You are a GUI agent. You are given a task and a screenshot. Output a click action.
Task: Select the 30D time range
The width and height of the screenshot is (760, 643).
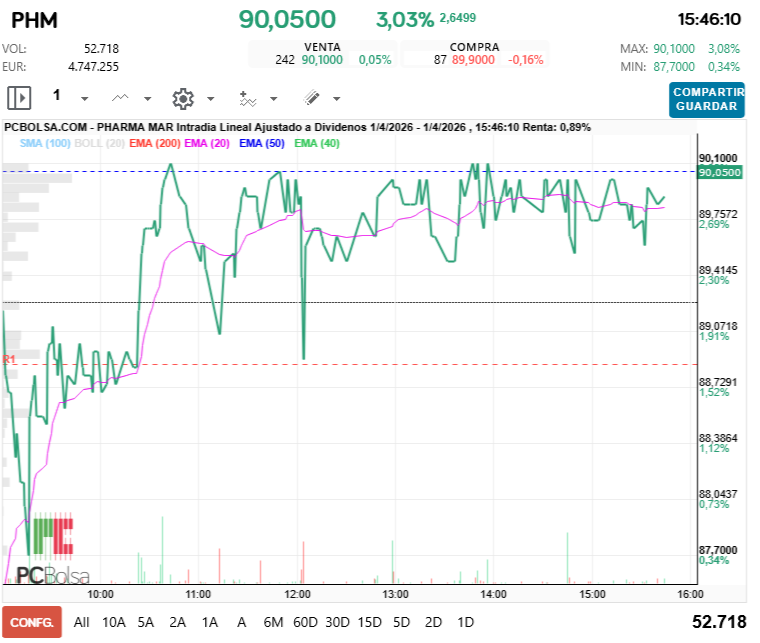[337, 622]
